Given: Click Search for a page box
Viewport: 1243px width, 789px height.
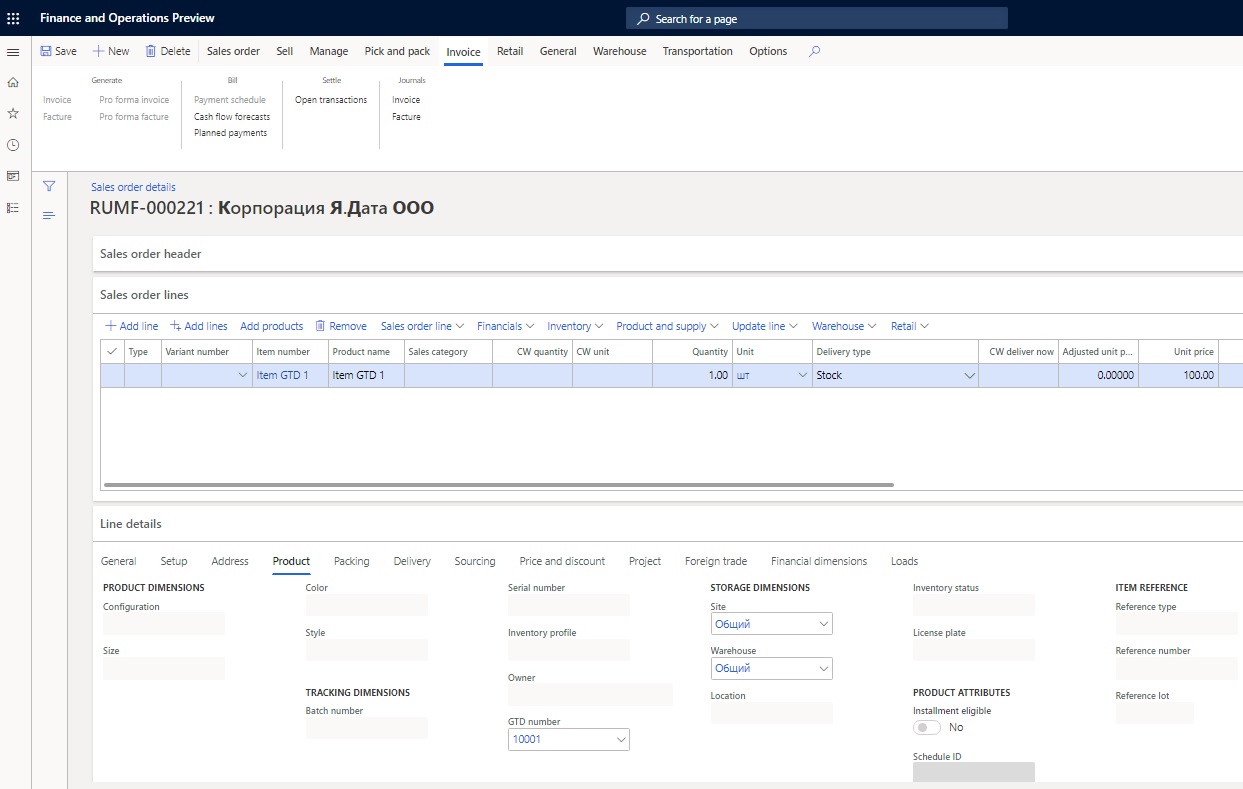Looking at the screenshot, I should point(816,18).
